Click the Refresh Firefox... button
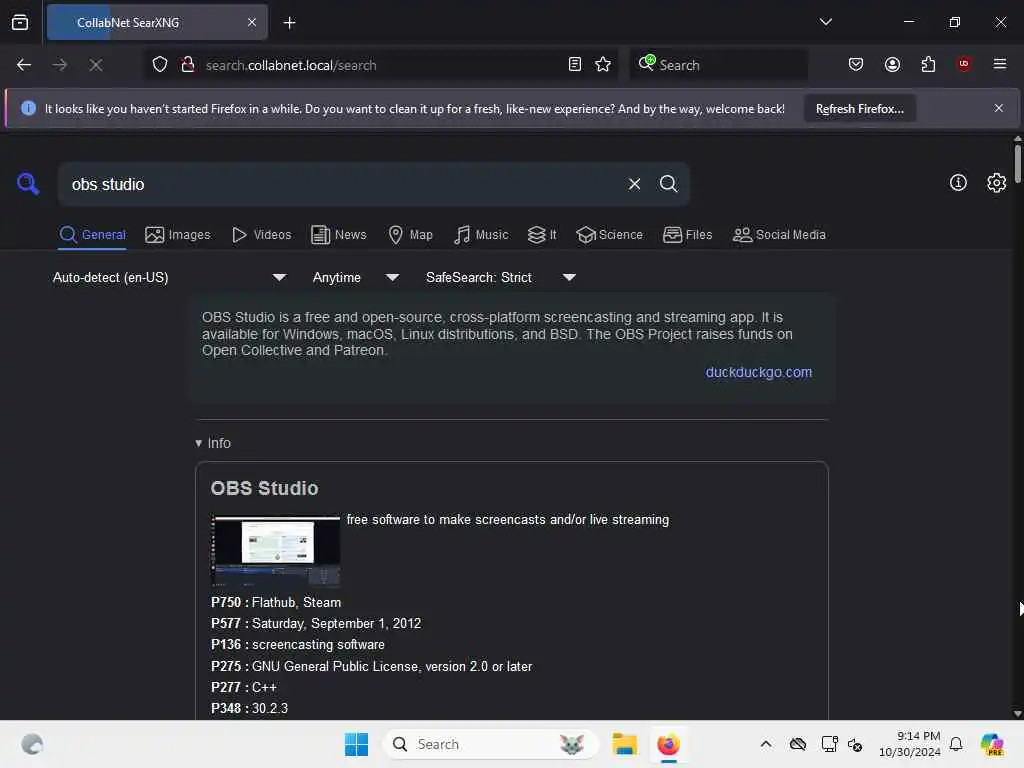1024x768 pixels. click(x=859, y=109)
